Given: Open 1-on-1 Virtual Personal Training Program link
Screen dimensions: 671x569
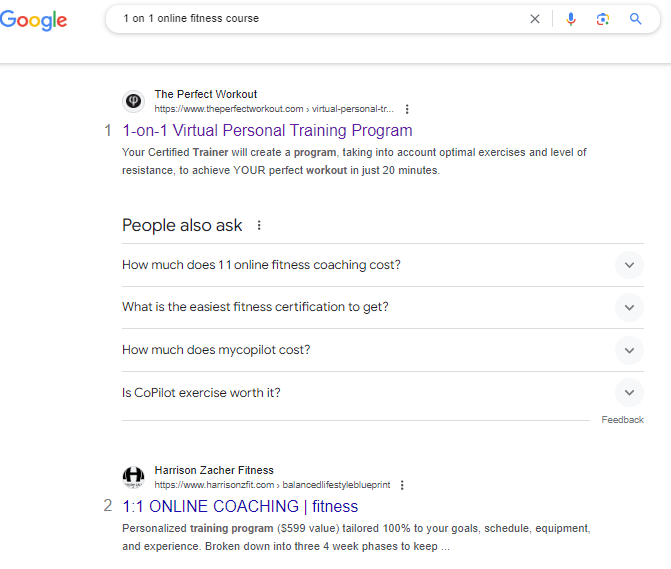Looking at the screenshot, I should click(x=267, y=130).
